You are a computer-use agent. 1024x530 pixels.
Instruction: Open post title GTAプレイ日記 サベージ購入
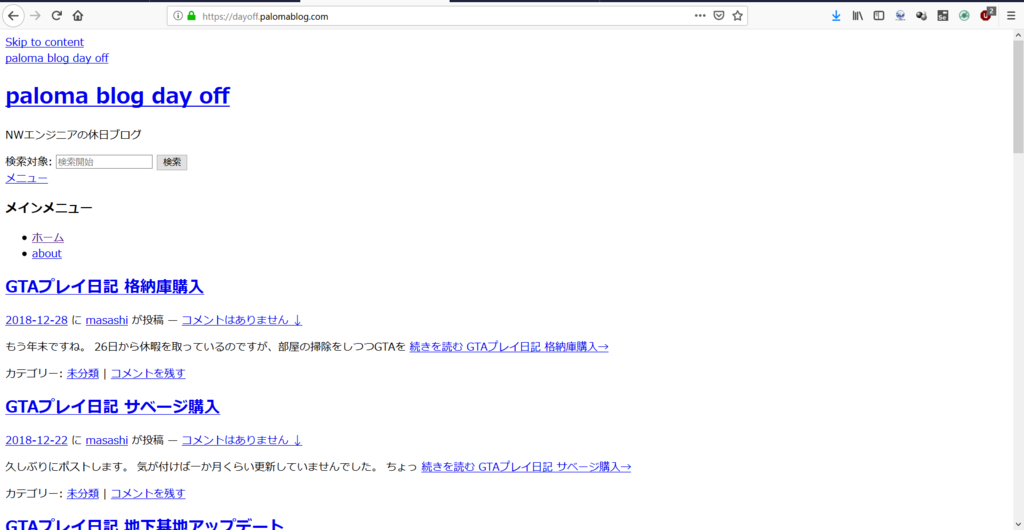[x=112, y=407]
